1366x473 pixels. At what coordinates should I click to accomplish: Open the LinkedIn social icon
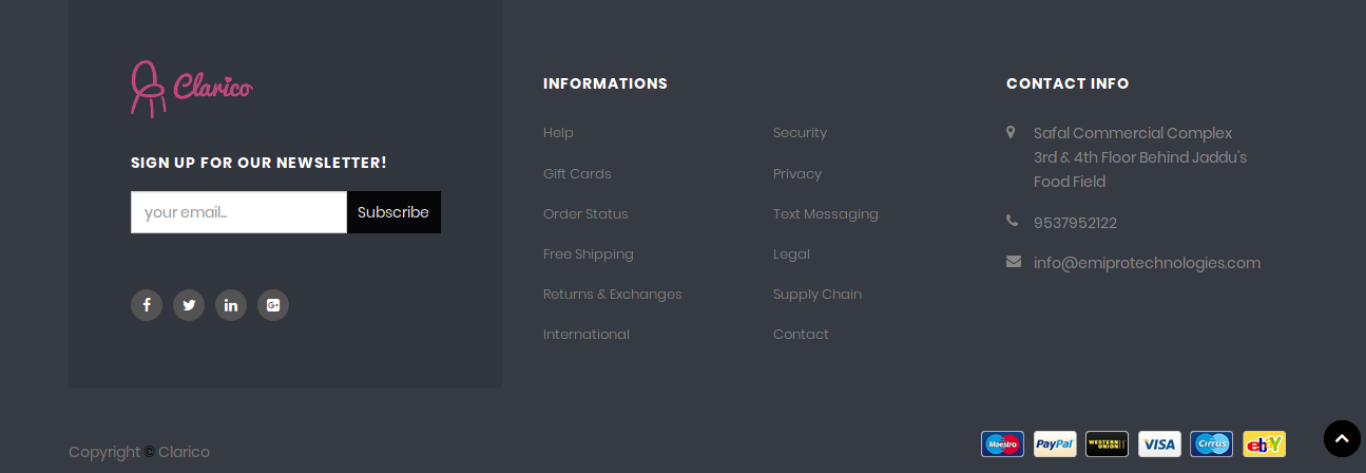point(231,305)
